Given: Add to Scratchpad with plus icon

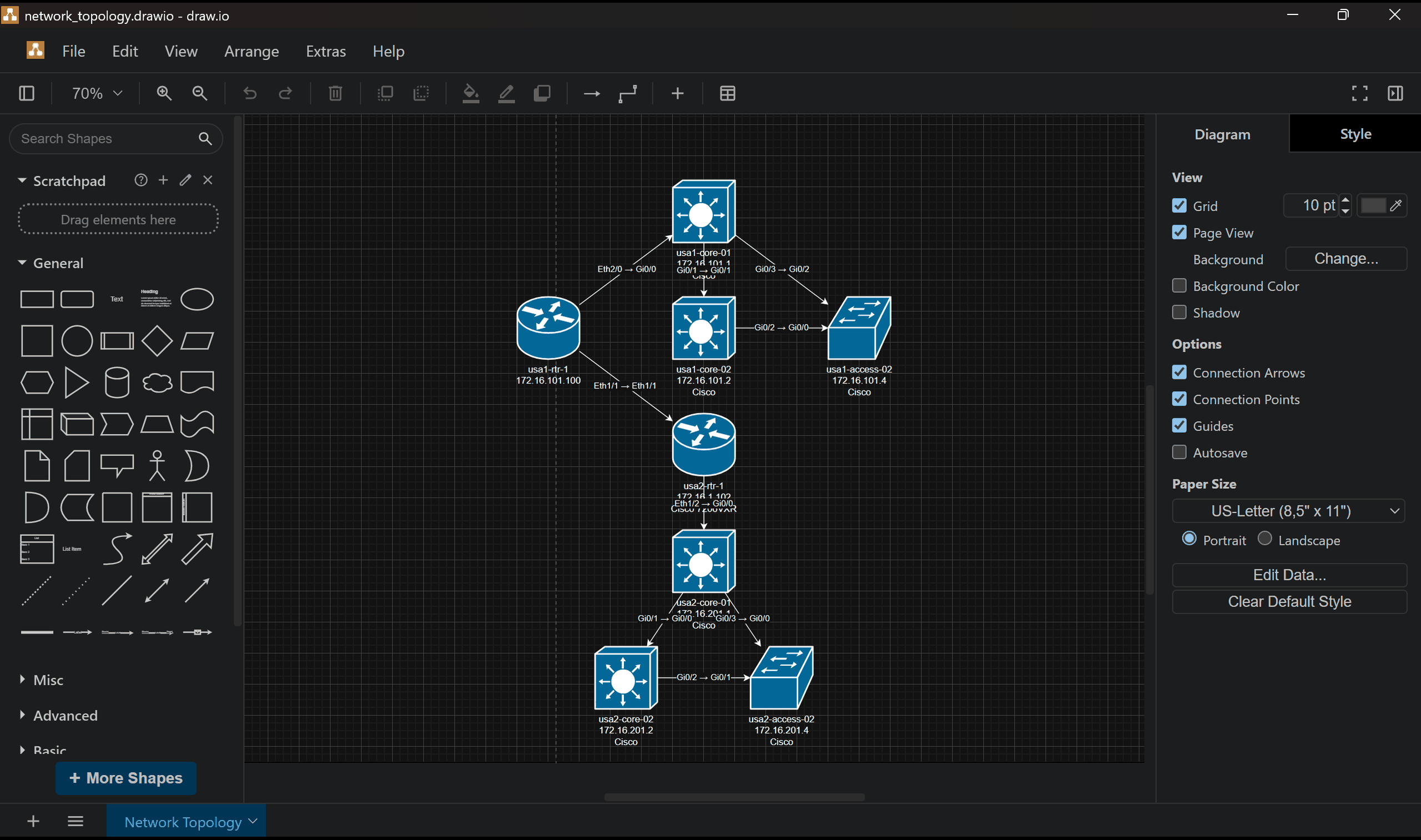Looking at the screenshot, I should [x=163, y=180].
